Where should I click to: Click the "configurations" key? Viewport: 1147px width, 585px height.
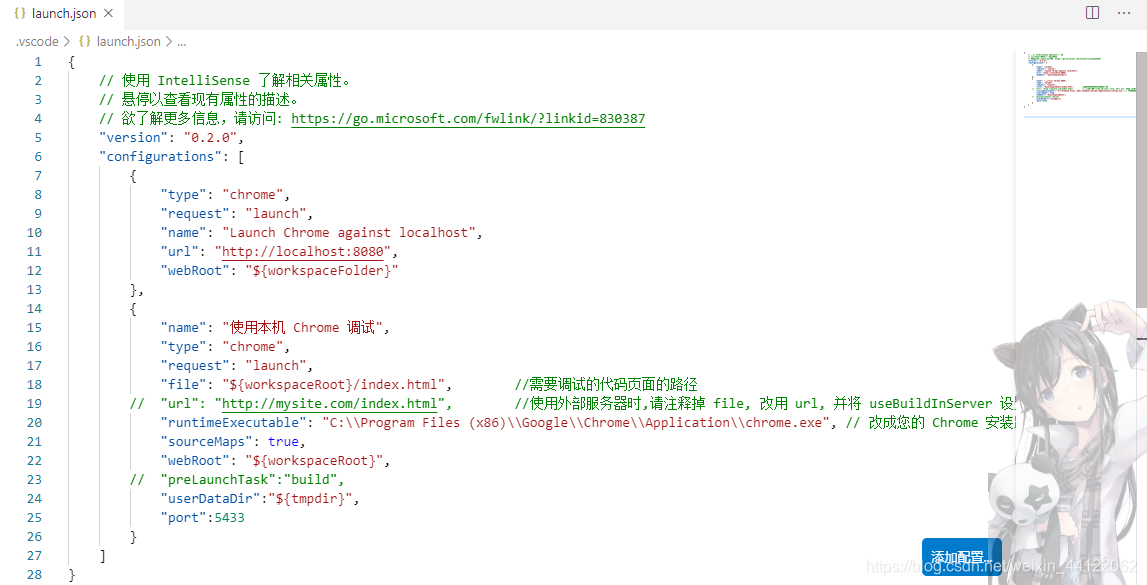pos(160,156)
